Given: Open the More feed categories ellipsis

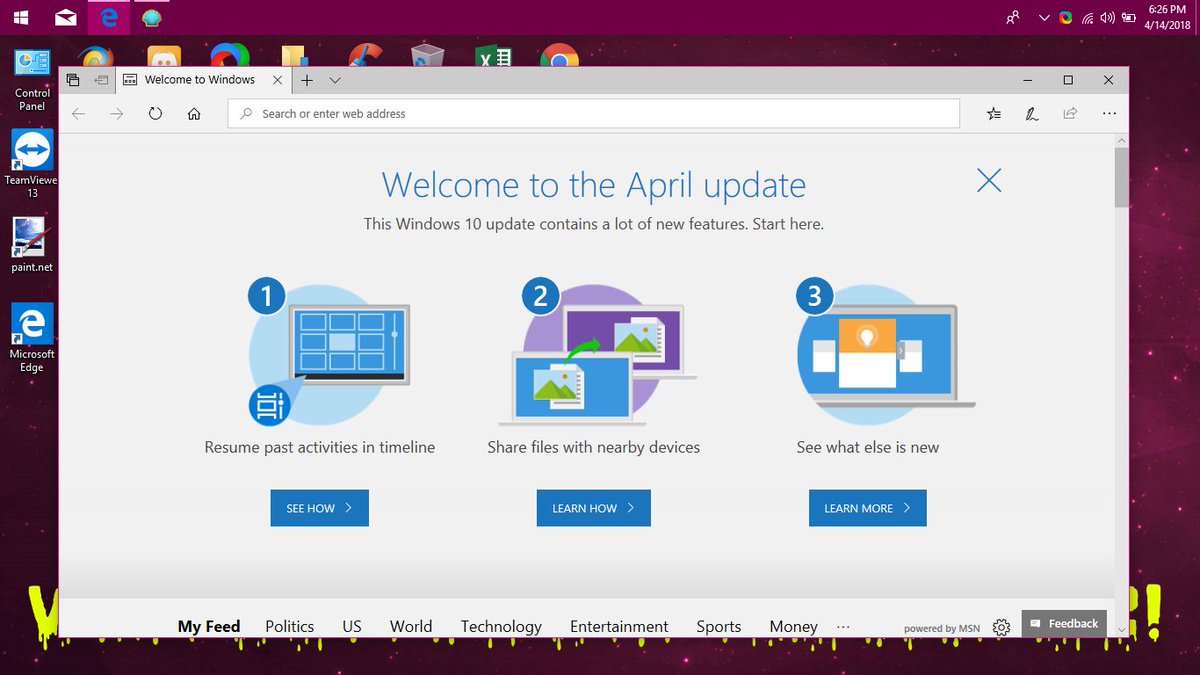Looking at the screenshot, I should [x=843, y=626].
